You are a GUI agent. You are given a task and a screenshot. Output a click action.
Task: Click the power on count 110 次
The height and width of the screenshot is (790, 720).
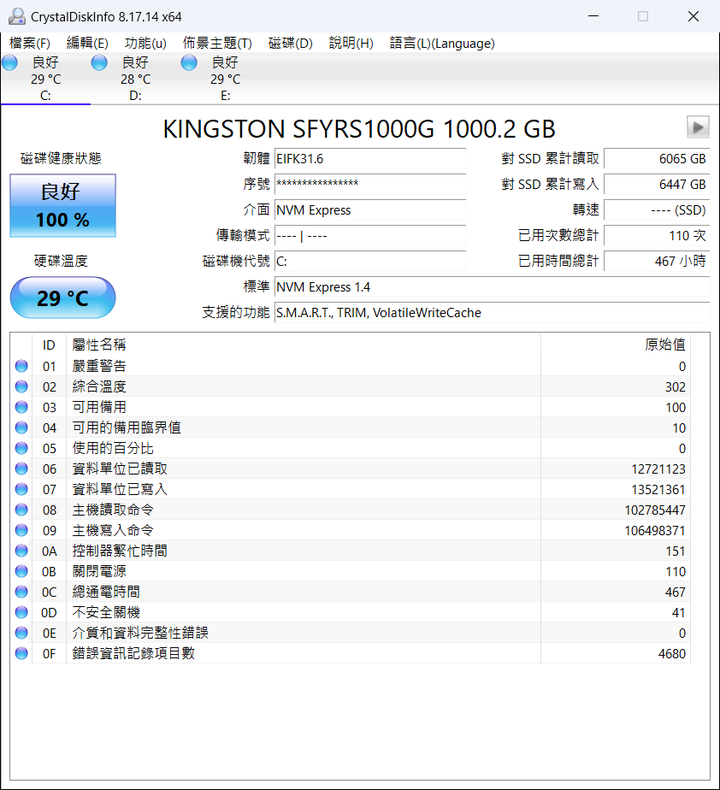[x=657, y=236]
